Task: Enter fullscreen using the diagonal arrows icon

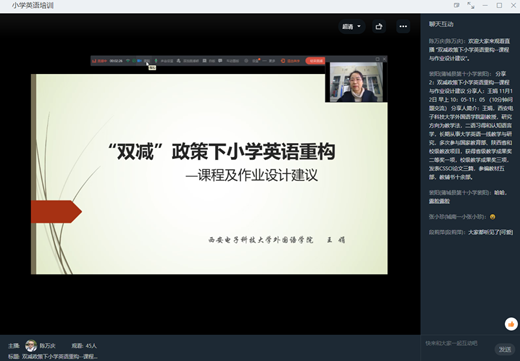Action: point(471,5)
